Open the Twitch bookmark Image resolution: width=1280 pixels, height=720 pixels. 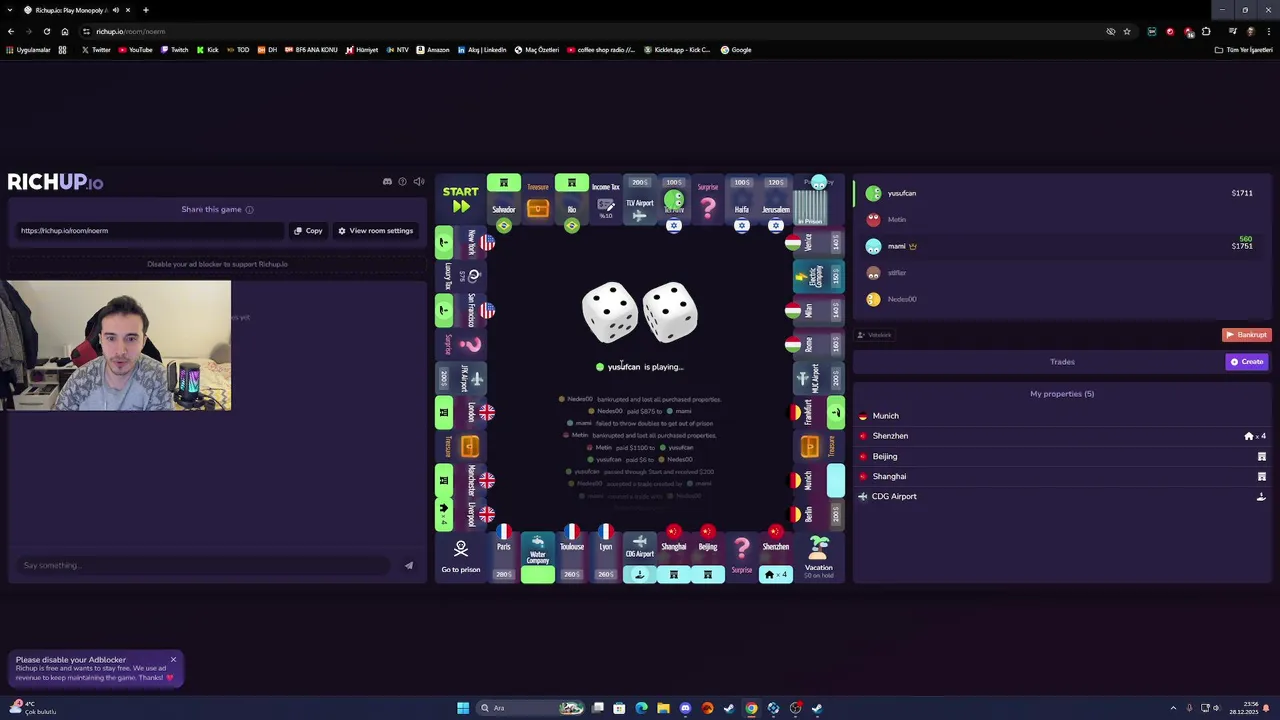tap(174, 50)
